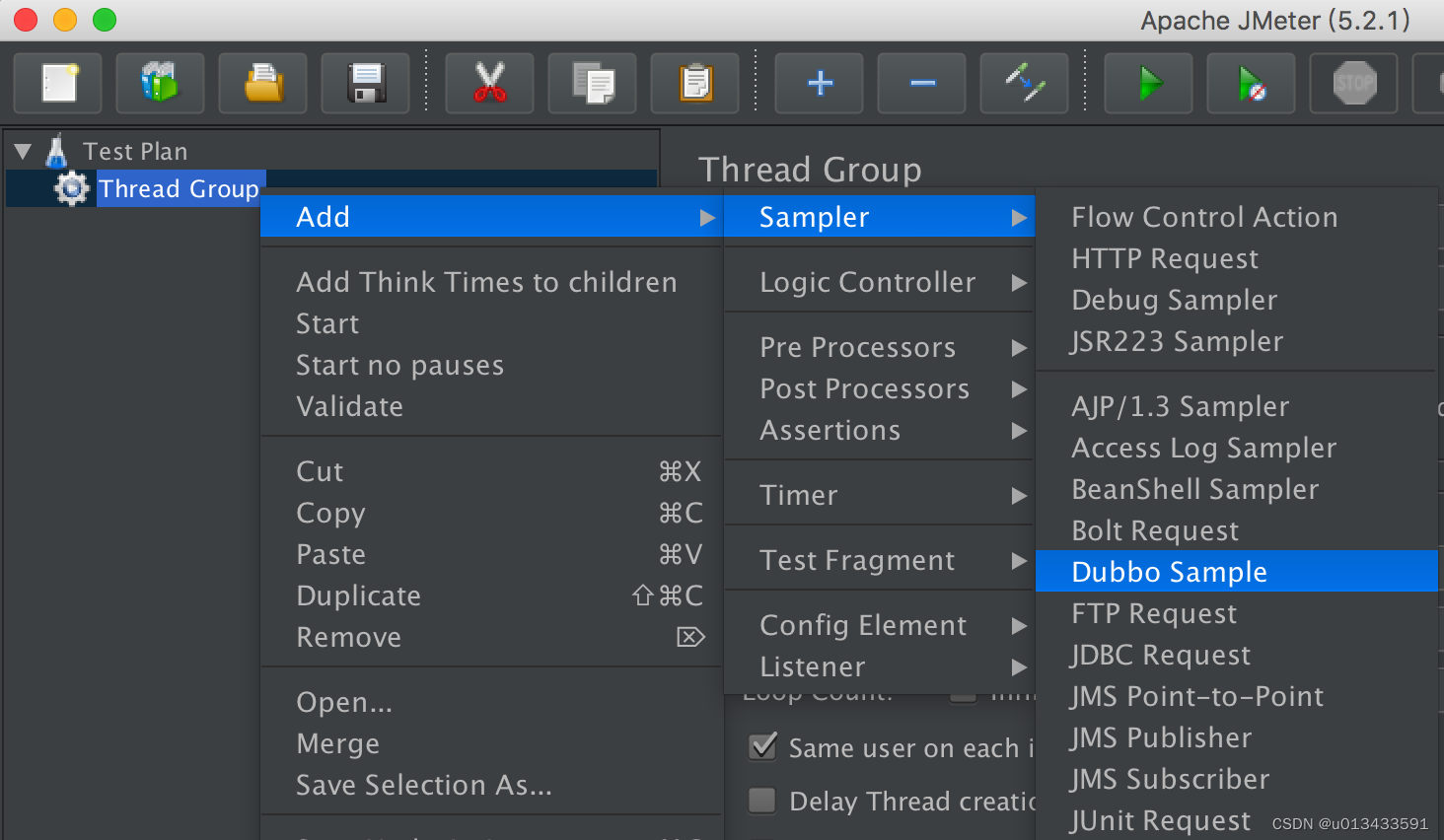Click the Start no pauses toolbar icon
Screen dimensions: 1444x840
(x=1252, y=83)
